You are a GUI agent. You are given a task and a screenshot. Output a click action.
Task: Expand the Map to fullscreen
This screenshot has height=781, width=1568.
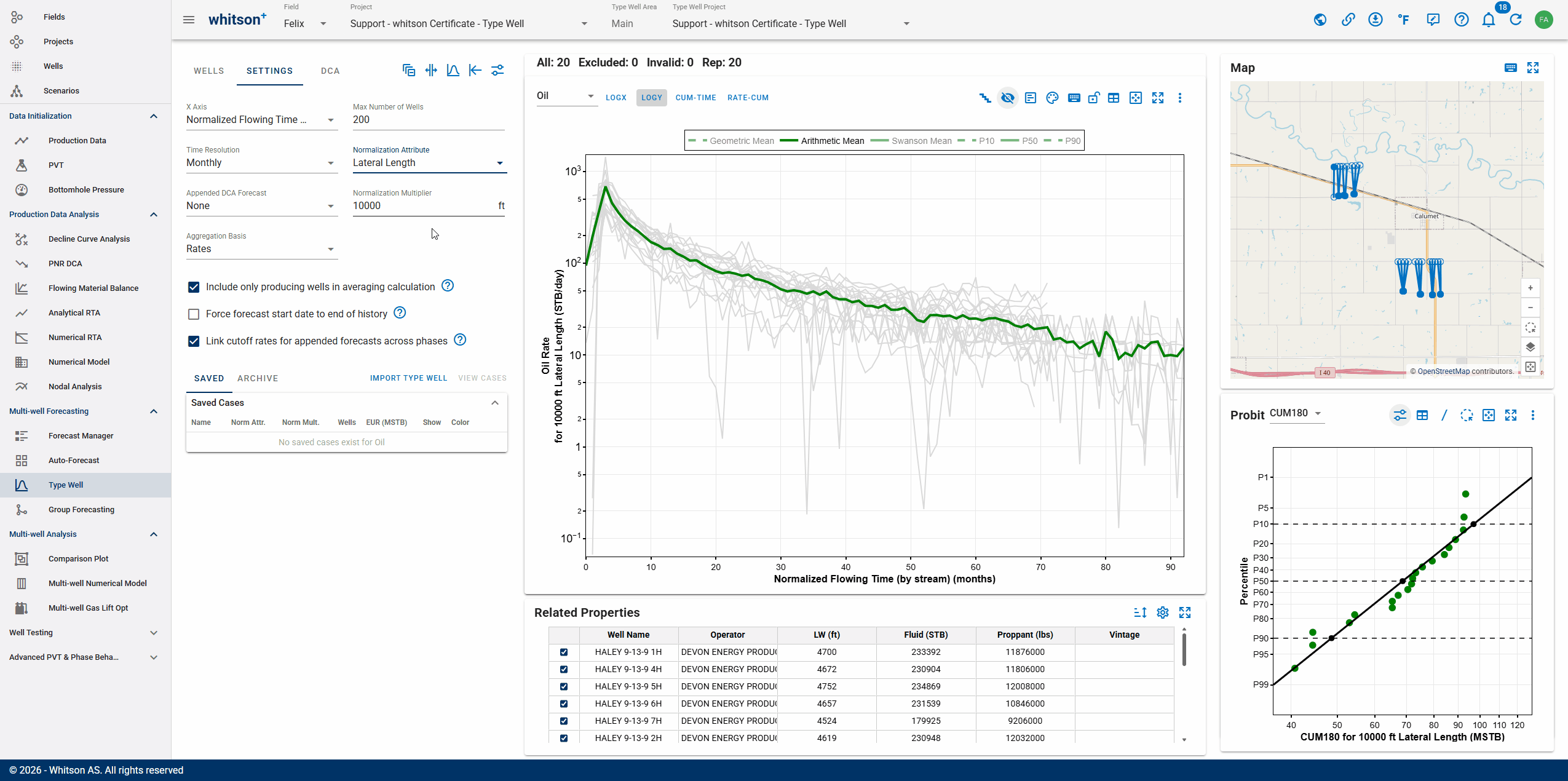[1533, 68]
